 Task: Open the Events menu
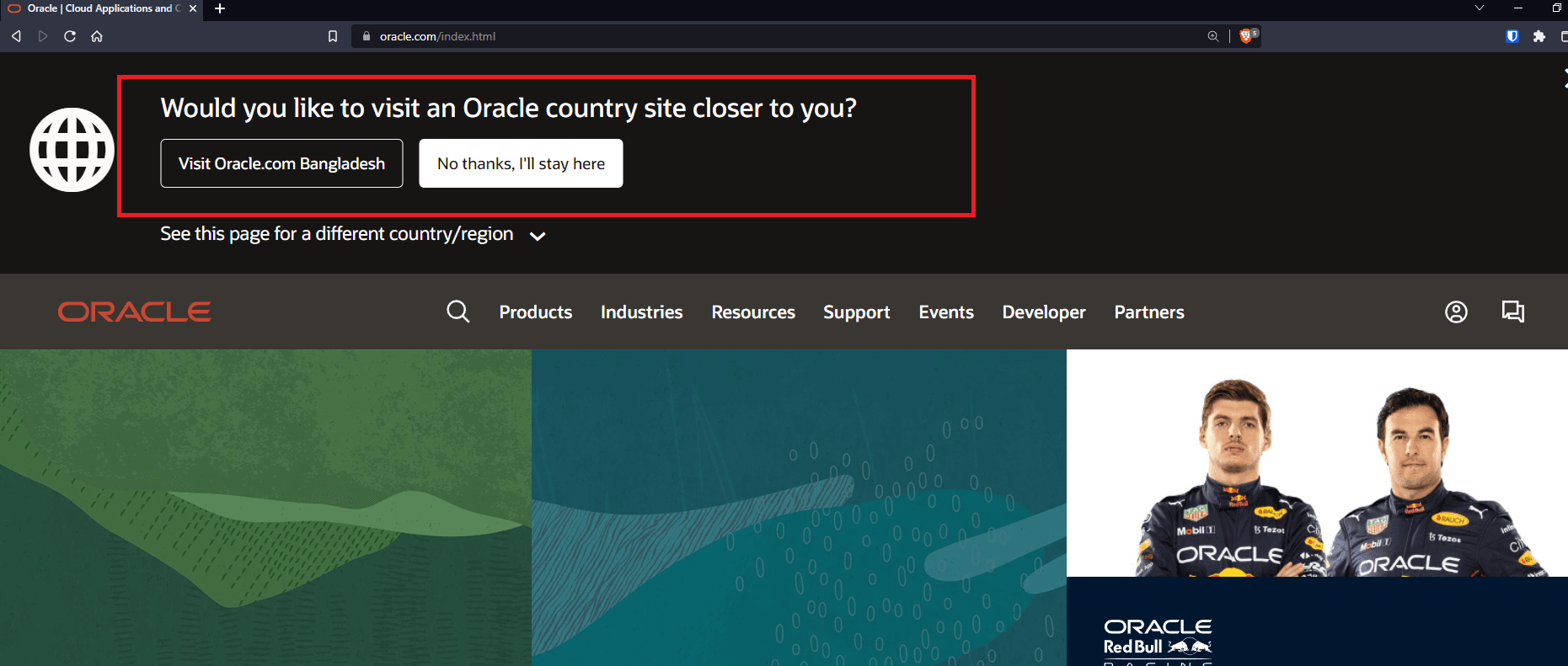946,312
